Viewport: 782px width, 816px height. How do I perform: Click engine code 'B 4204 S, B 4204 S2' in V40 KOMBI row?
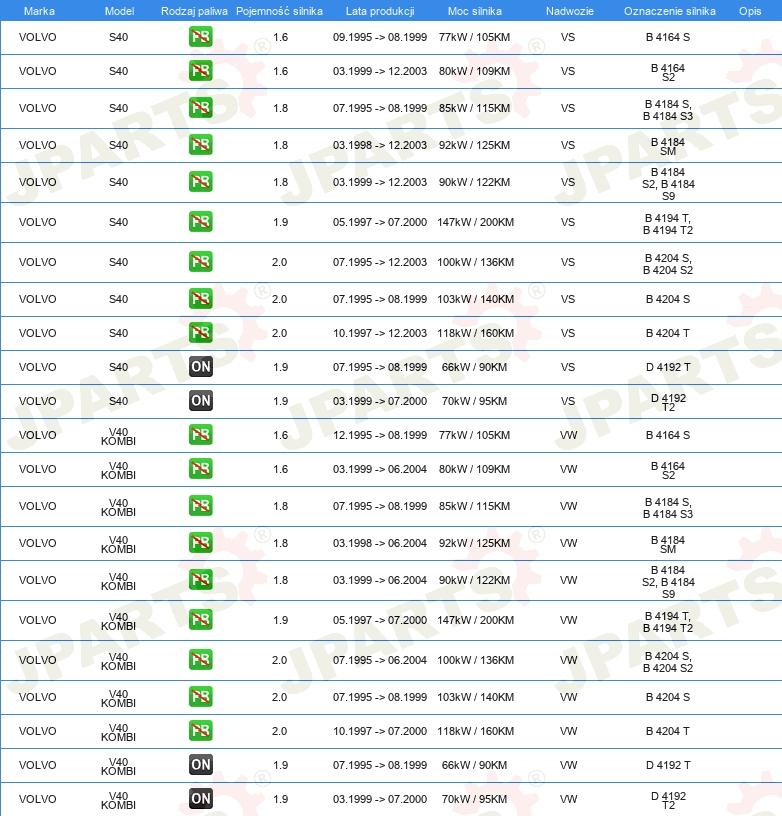[x=668, y=662]
